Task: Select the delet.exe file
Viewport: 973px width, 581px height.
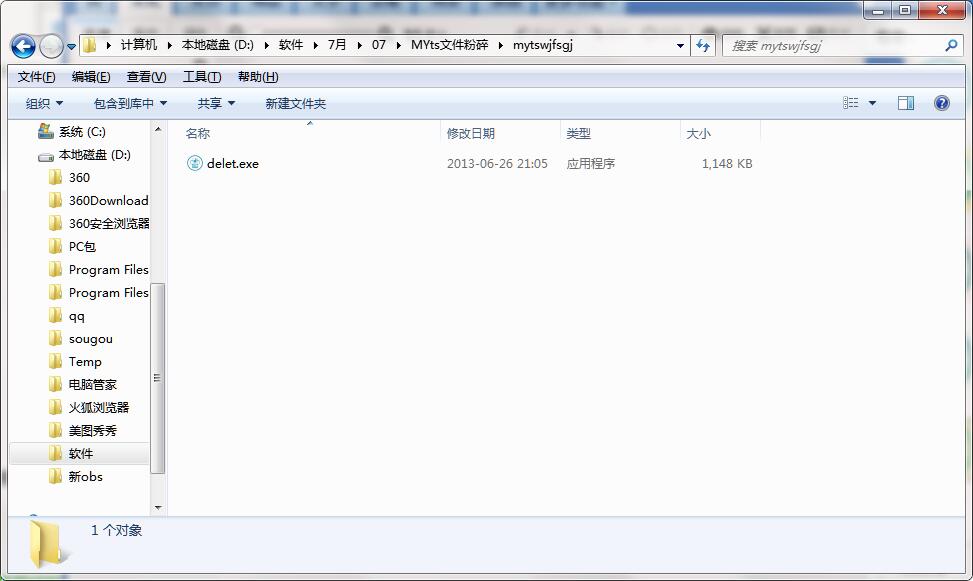Action: pyautogui.click(x=233, y=164)
